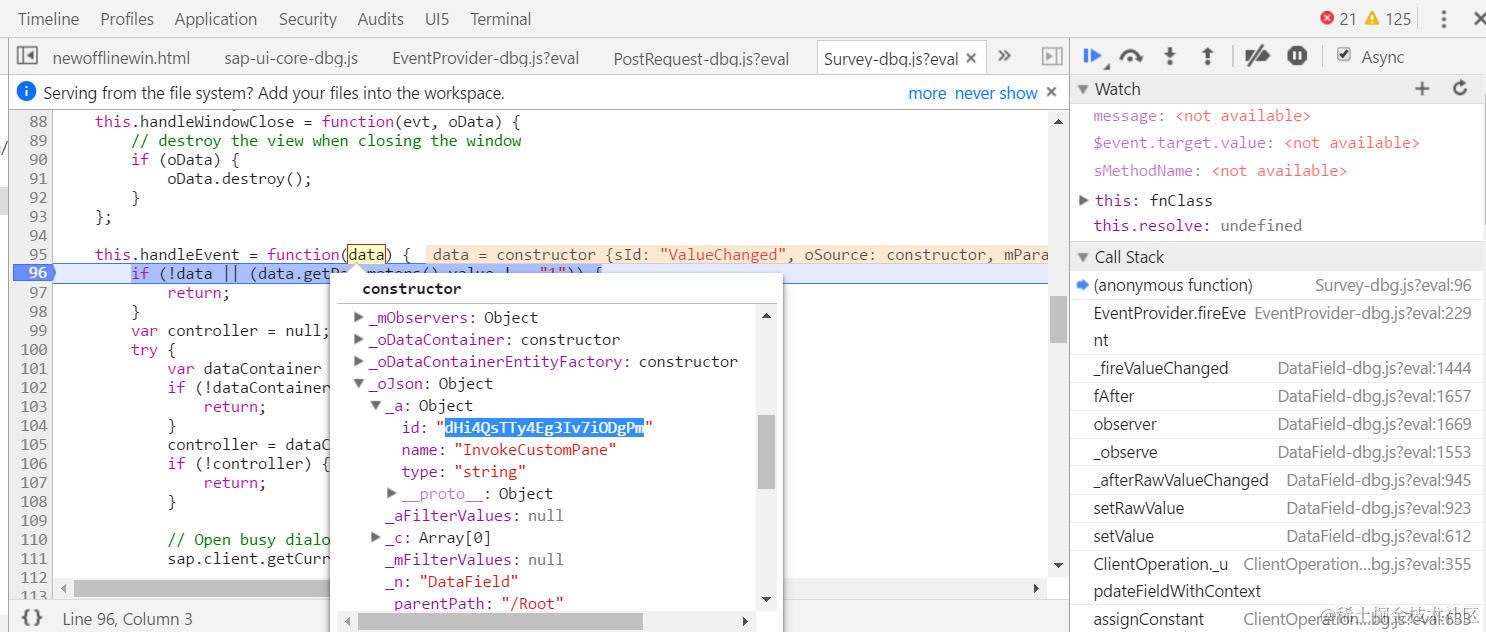Screen dimensions: 1486x632
Task: Select the (anonymous function) stack frame
Action: (1276, 285)
